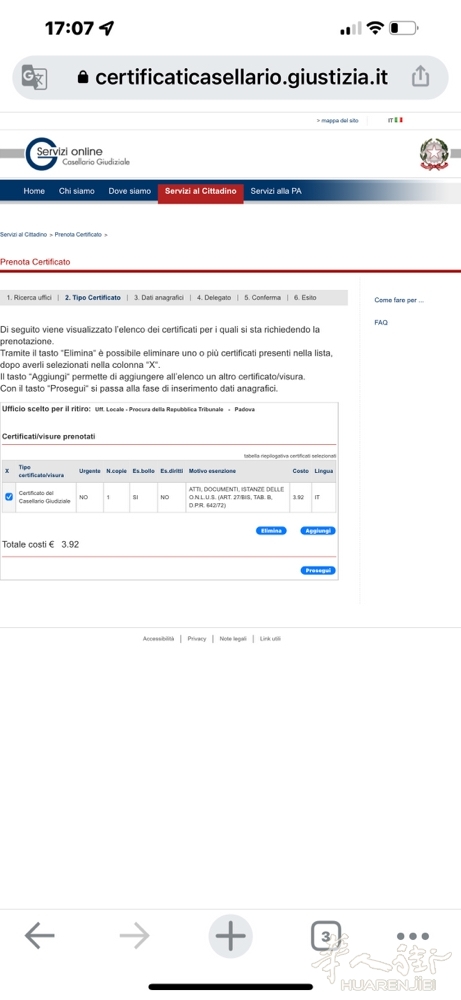Click the Urgente column header
The image size is (461, 1000).
89,471
